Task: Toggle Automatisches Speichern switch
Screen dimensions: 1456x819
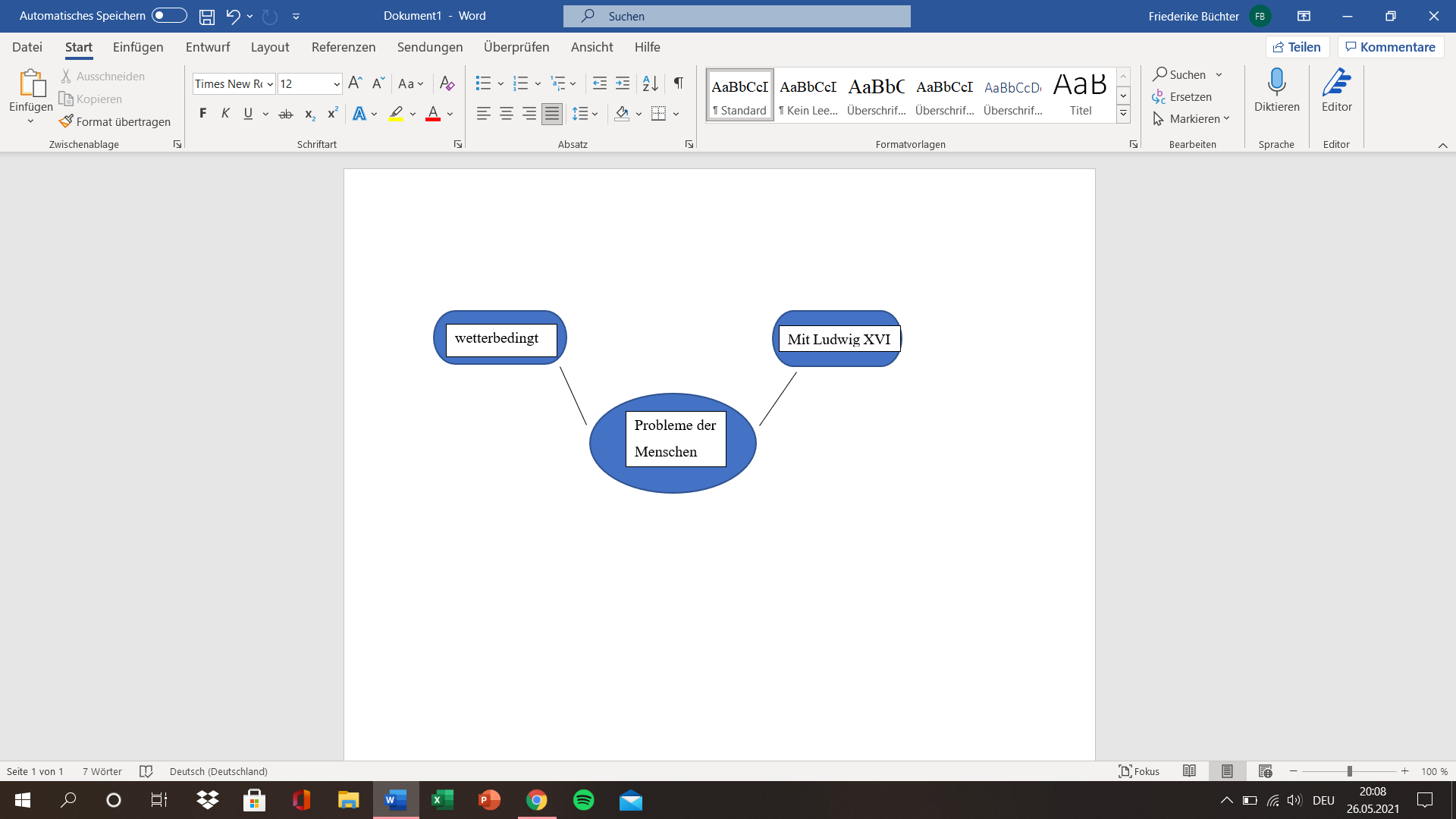Action: click(x=169, y=16)
